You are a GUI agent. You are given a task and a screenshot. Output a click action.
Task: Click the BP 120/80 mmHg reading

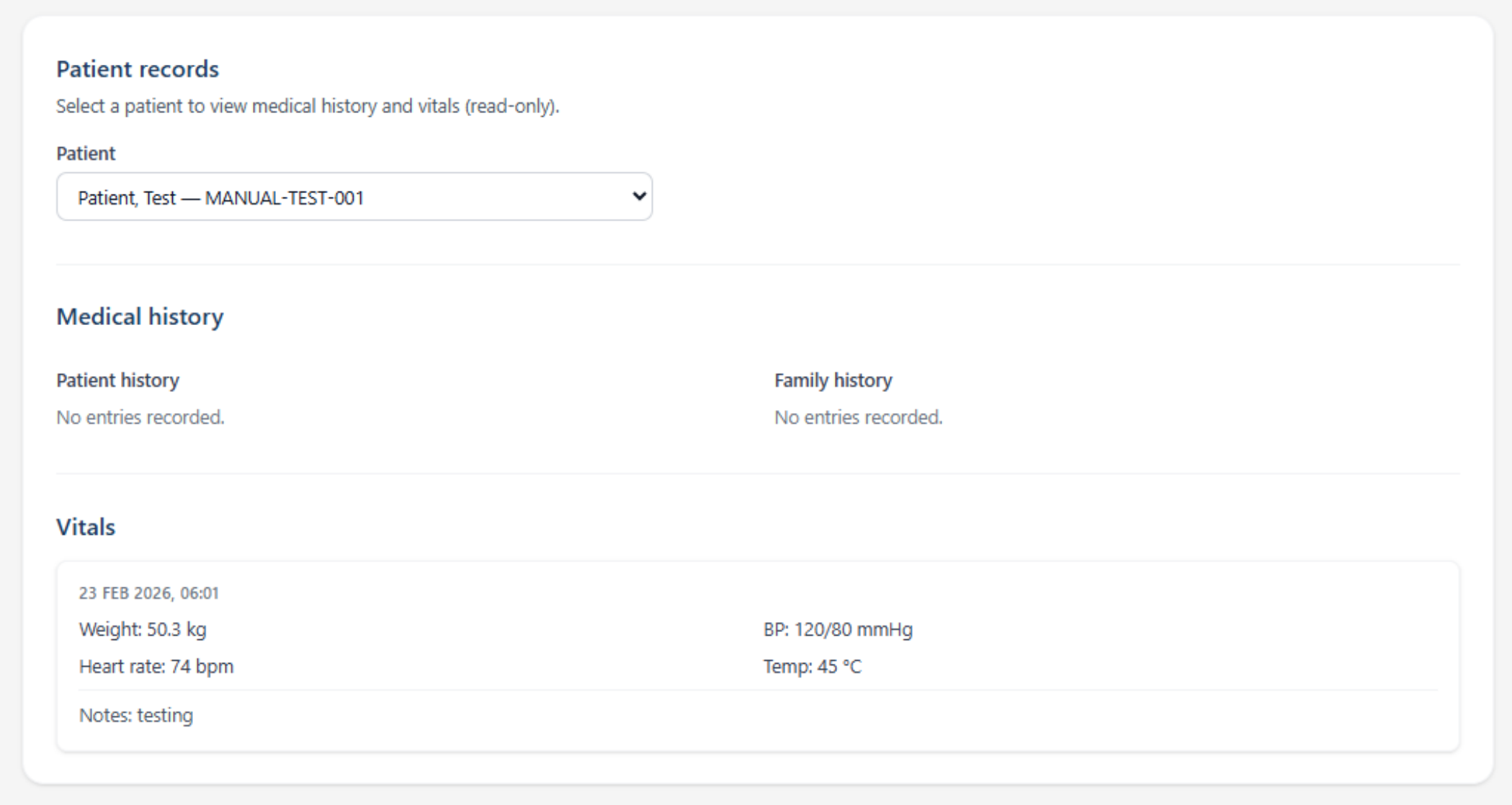[838, 629]
